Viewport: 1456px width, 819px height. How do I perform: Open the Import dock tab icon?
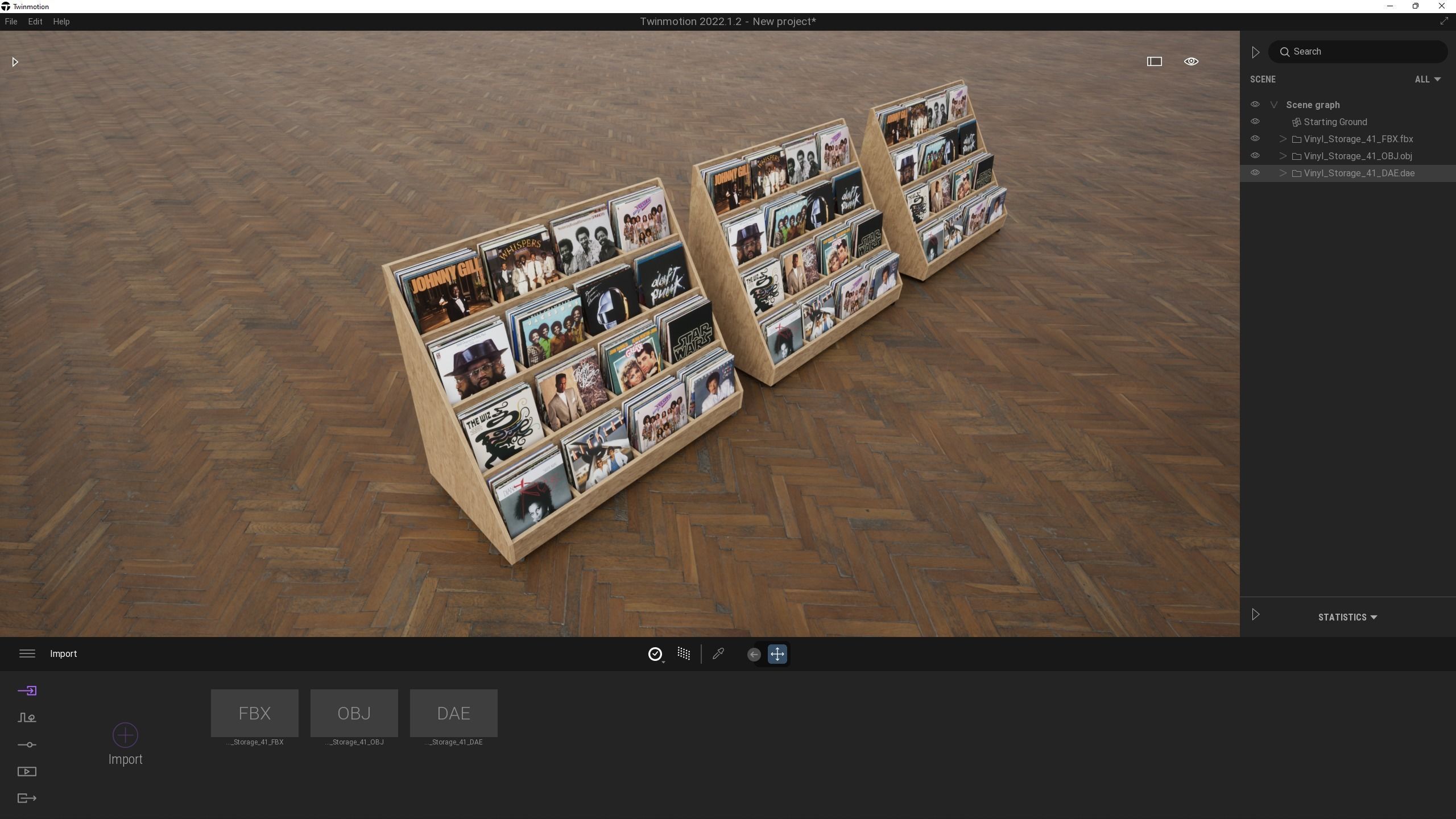[27, 690]
